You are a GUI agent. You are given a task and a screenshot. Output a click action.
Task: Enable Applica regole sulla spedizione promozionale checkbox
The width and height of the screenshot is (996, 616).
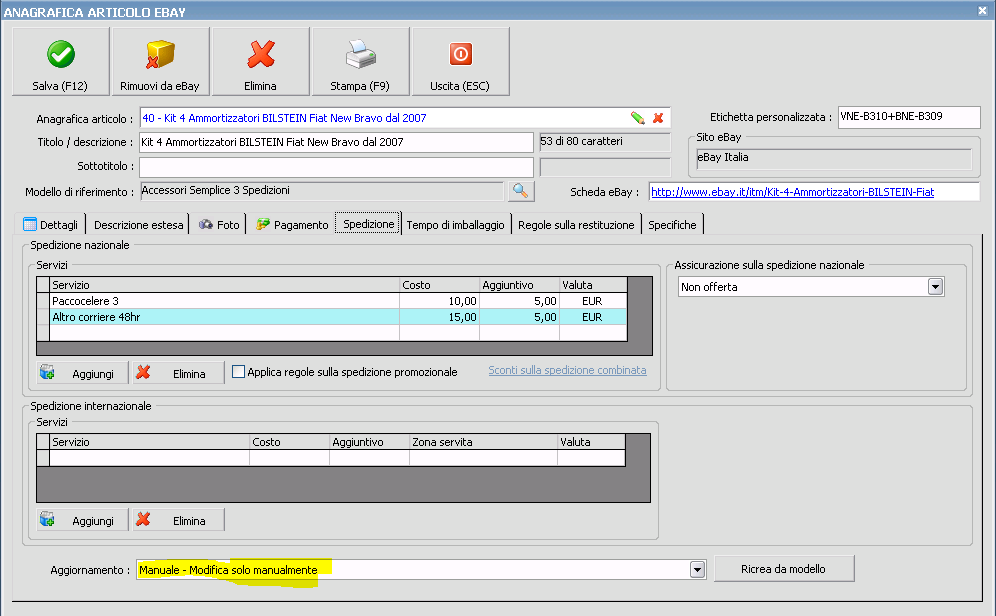(239, 372)
